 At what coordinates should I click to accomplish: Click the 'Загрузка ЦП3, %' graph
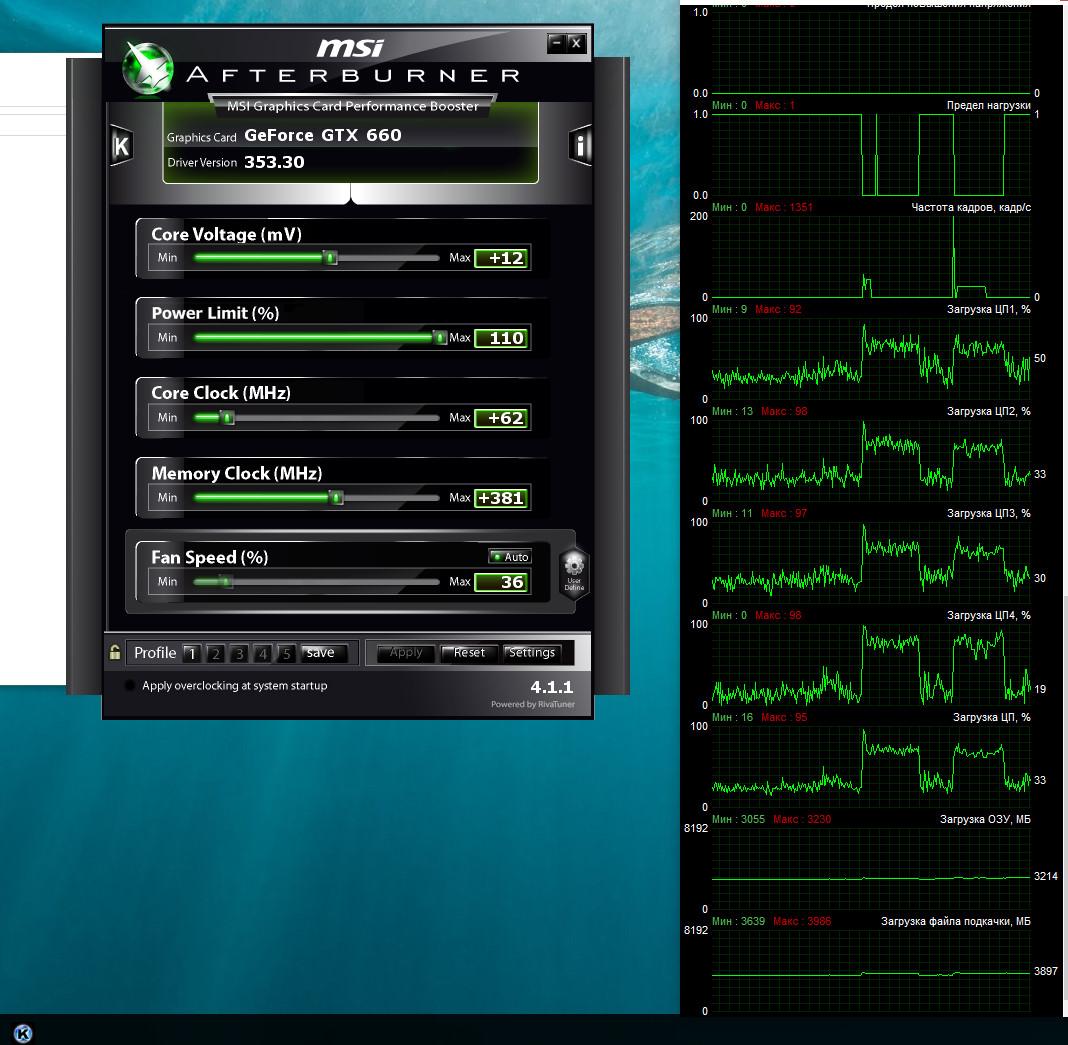point(871,563)
